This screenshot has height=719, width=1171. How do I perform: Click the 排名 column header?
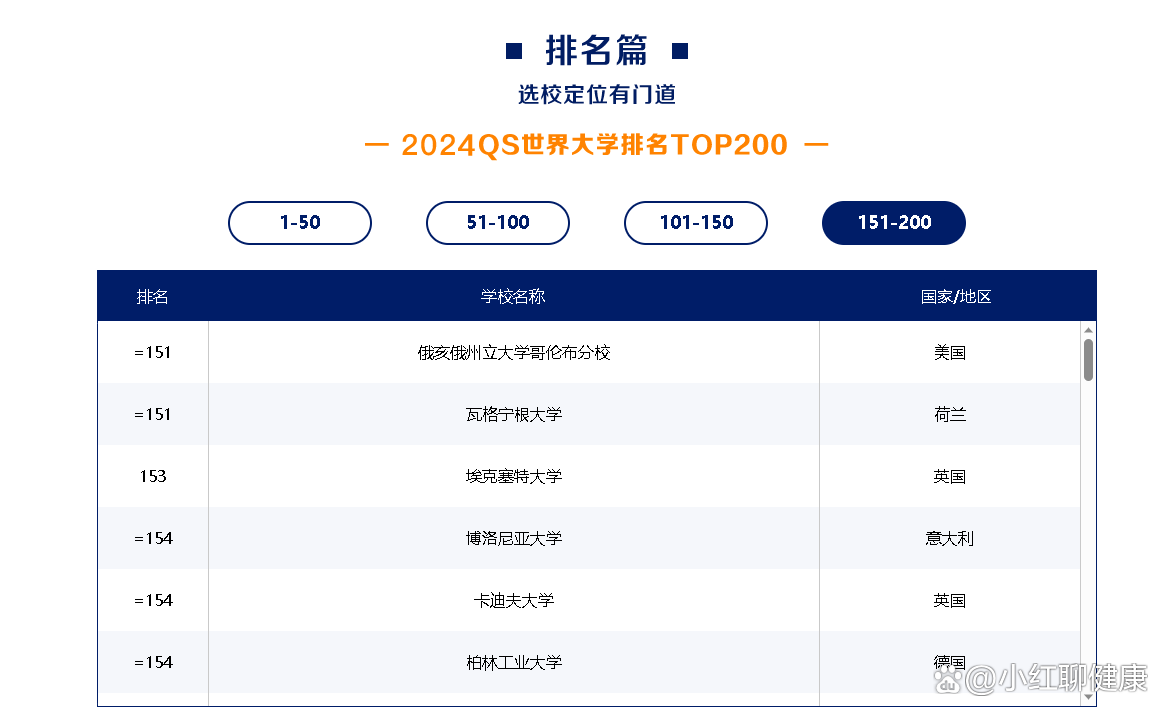coord(152,296)
